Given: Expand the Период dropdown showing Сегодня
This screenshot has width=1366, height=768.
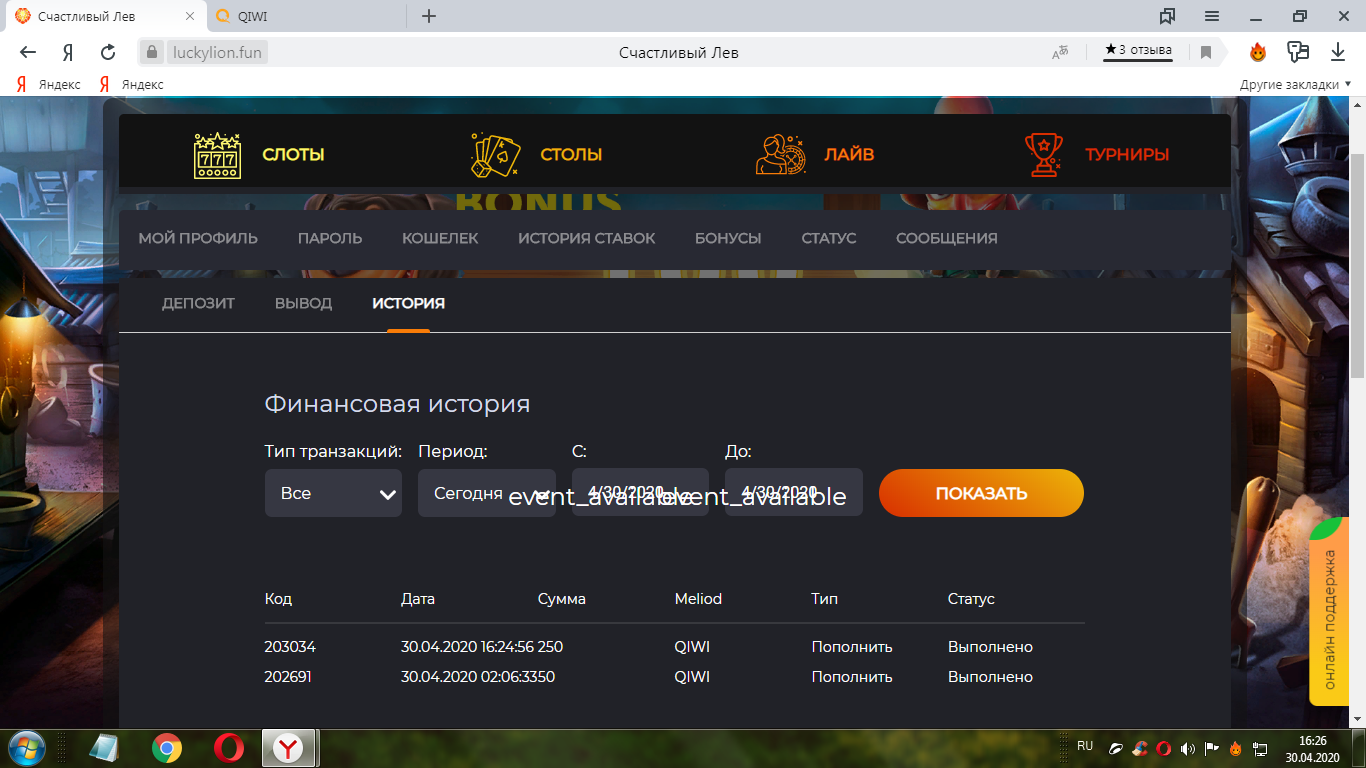Looking at the screenshot, I should tap(487, 493).
